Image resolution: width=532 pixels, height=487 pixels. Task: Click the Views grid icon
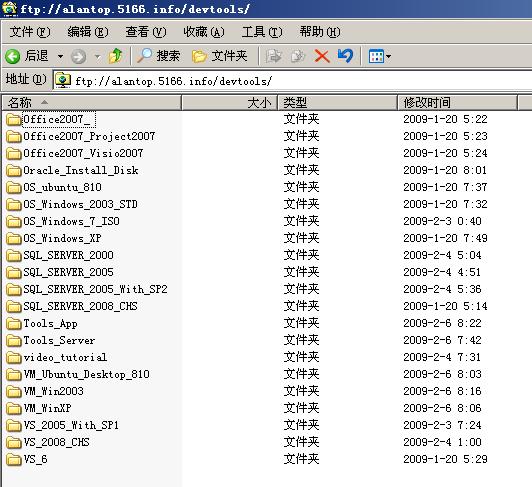(376, 56)
